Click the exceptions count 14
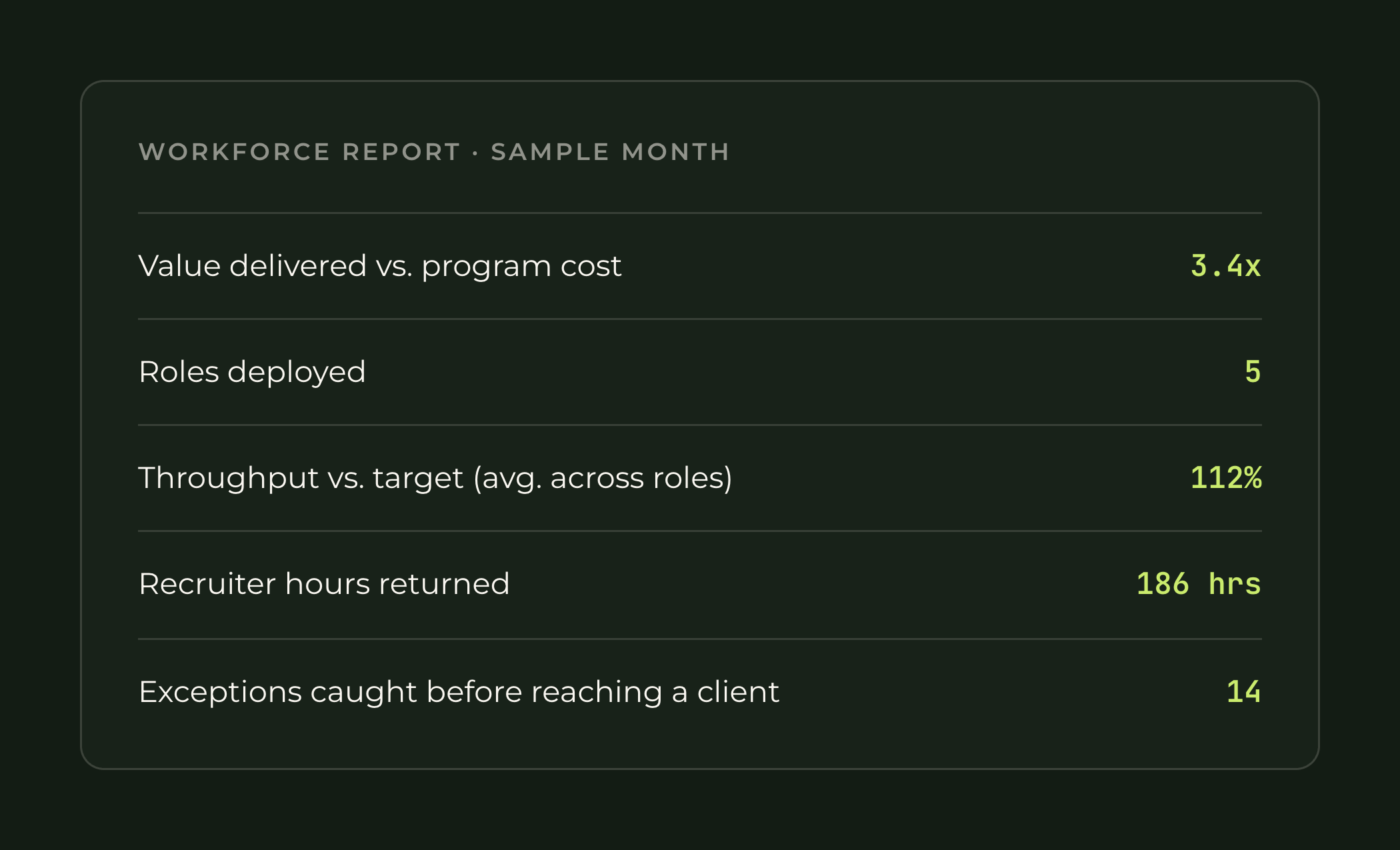 (1243, 691)
